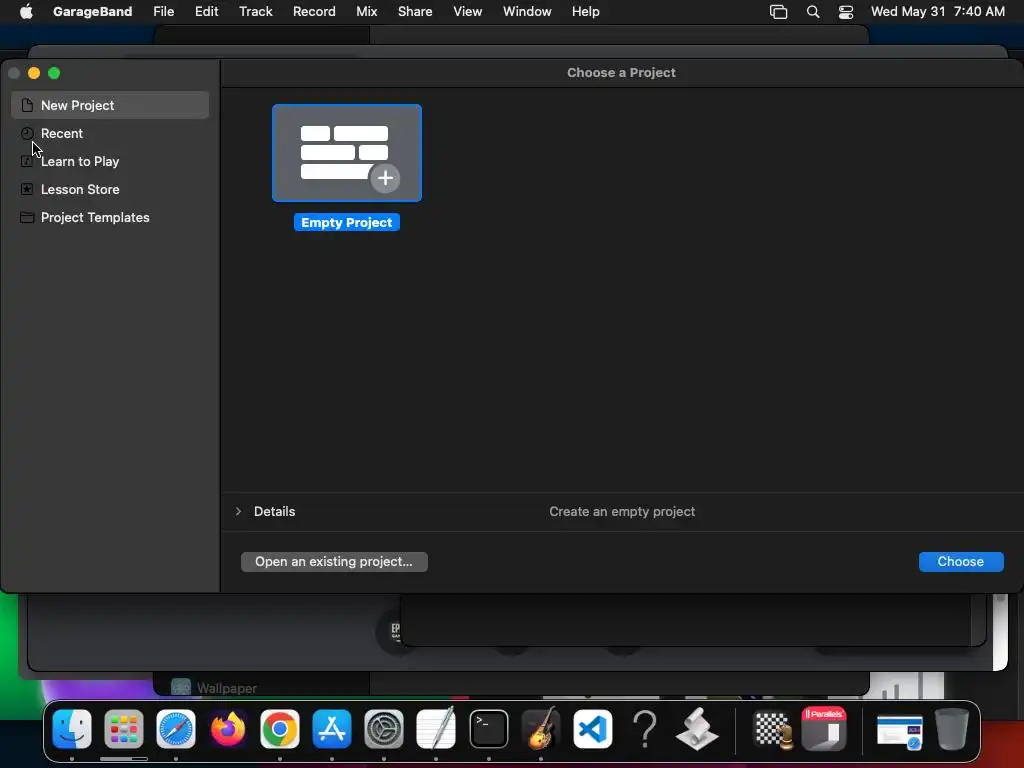This screenshot has height=768, width=1024.
Task: Click the GarageBand guitar Dock icon
Action: 541,728
